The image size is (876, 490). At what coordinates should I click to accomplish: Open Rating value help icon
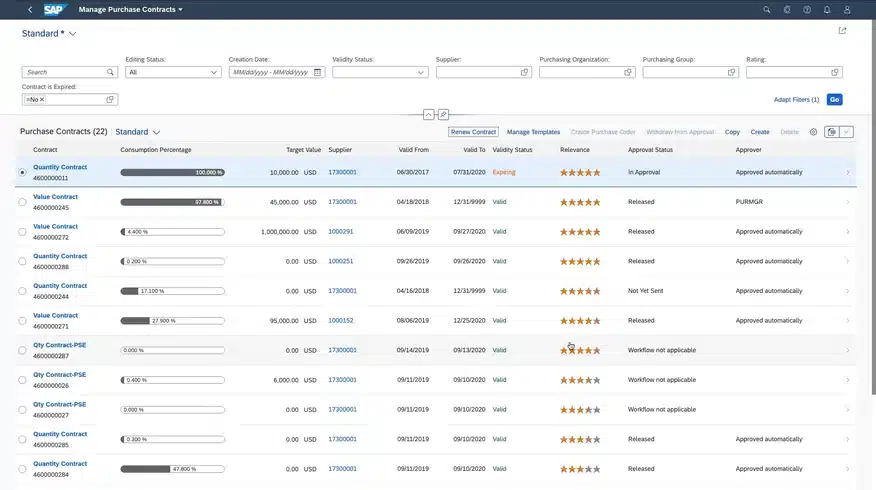(x=835, y=72)
